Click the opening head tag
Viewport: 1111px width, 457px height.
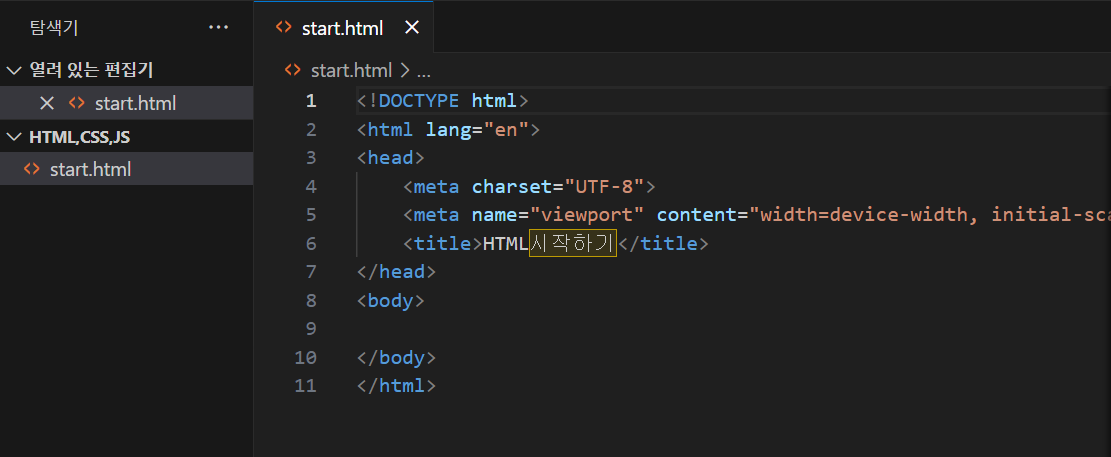coord(390,158)
